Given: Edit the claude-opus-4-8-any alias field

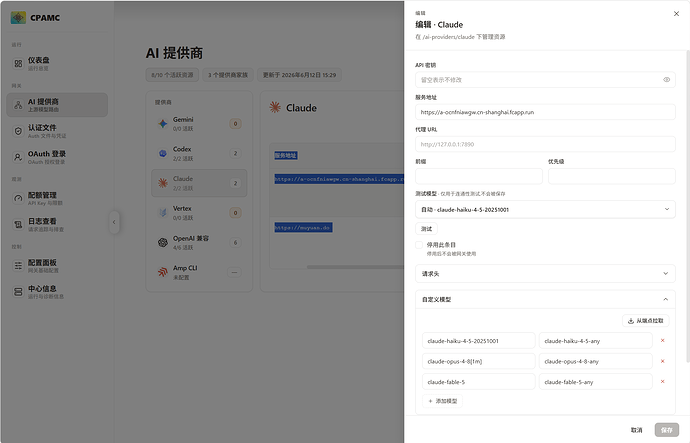Looking at the screenshot, I should 595,361.
